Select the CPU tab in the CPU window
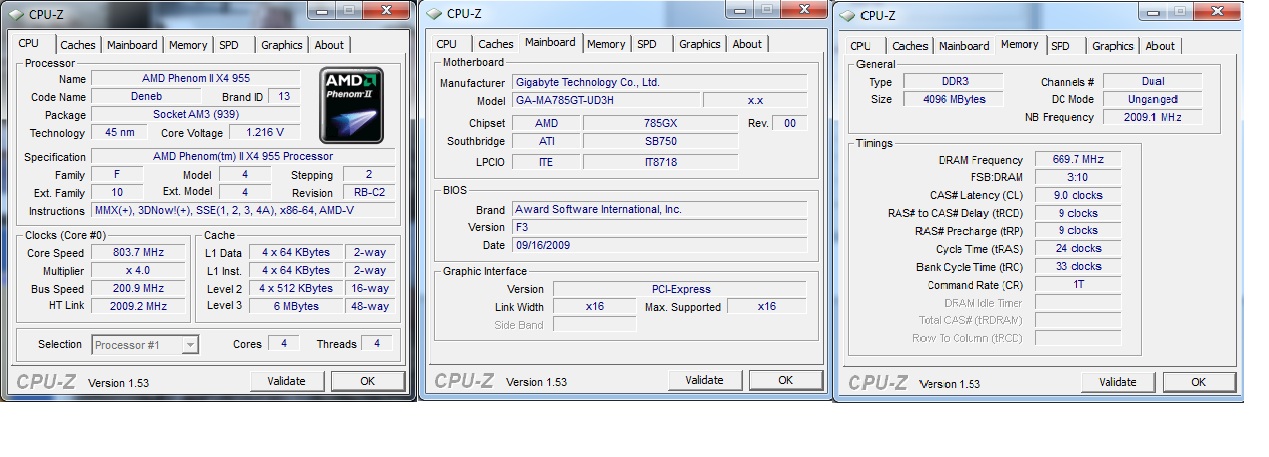 pos(29,43)
